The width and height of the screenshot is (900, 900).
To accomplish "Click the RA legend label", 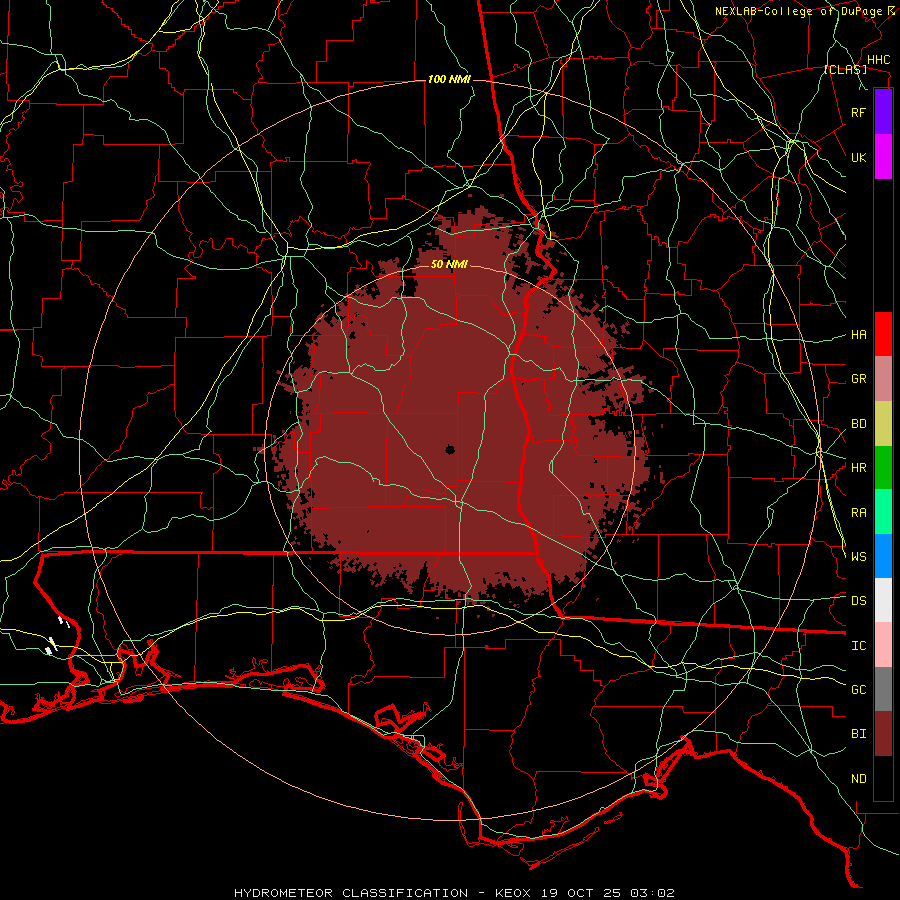I will (858, 513).
